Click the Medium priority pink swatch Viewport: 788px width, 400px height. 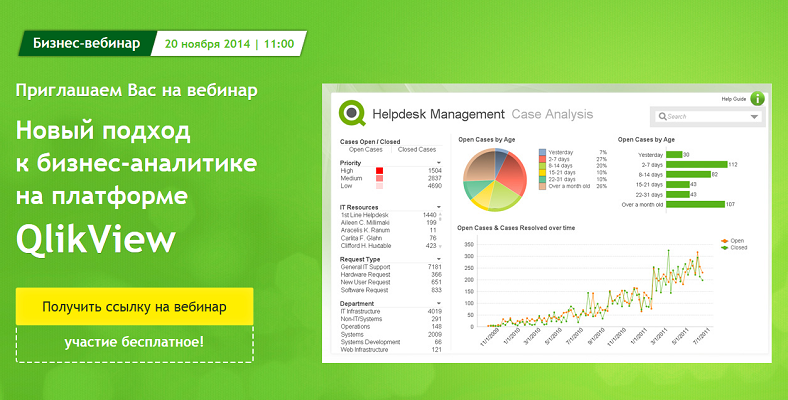[x=379, y=178]
